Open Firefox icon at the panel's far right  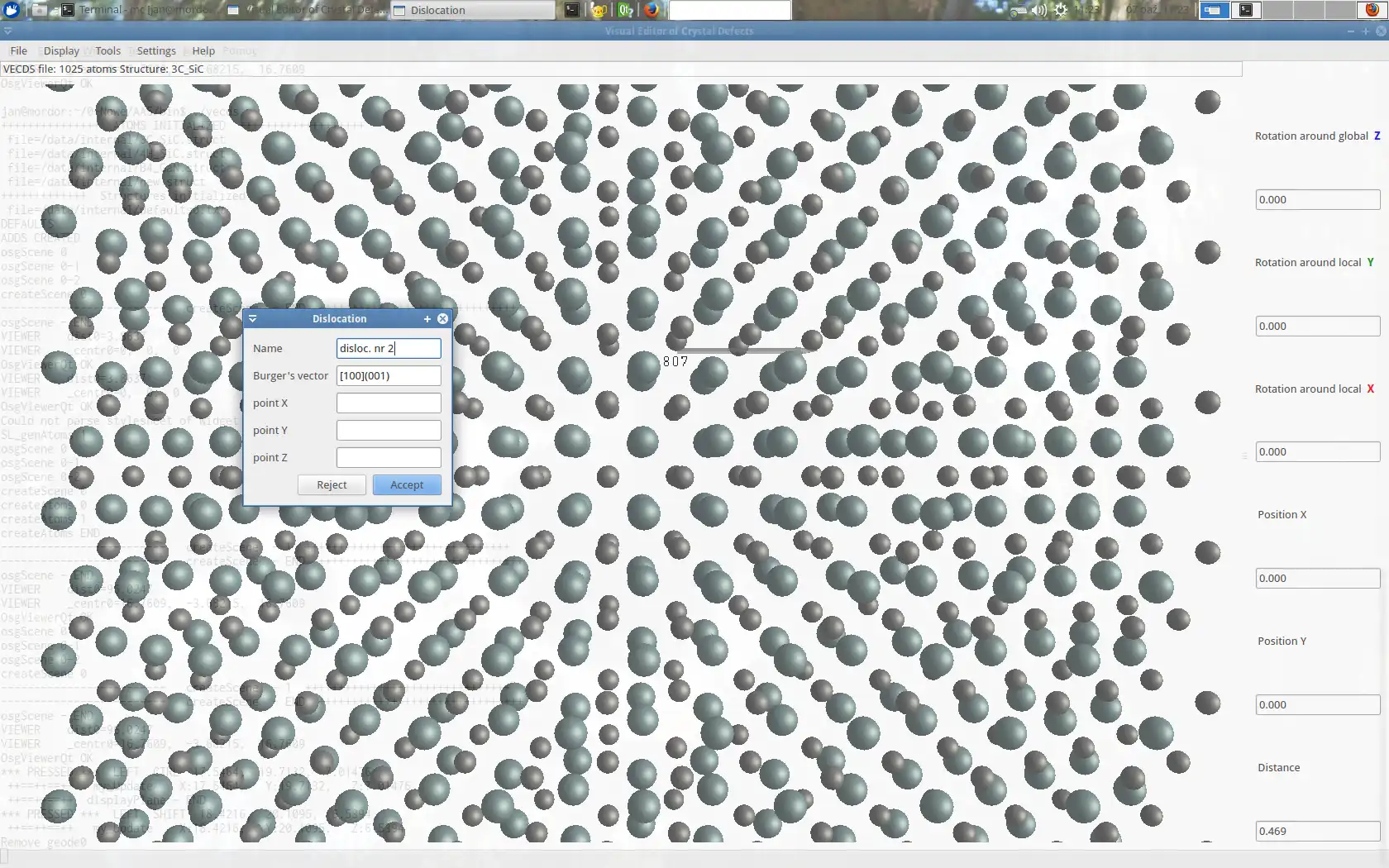coord(1372,10)
